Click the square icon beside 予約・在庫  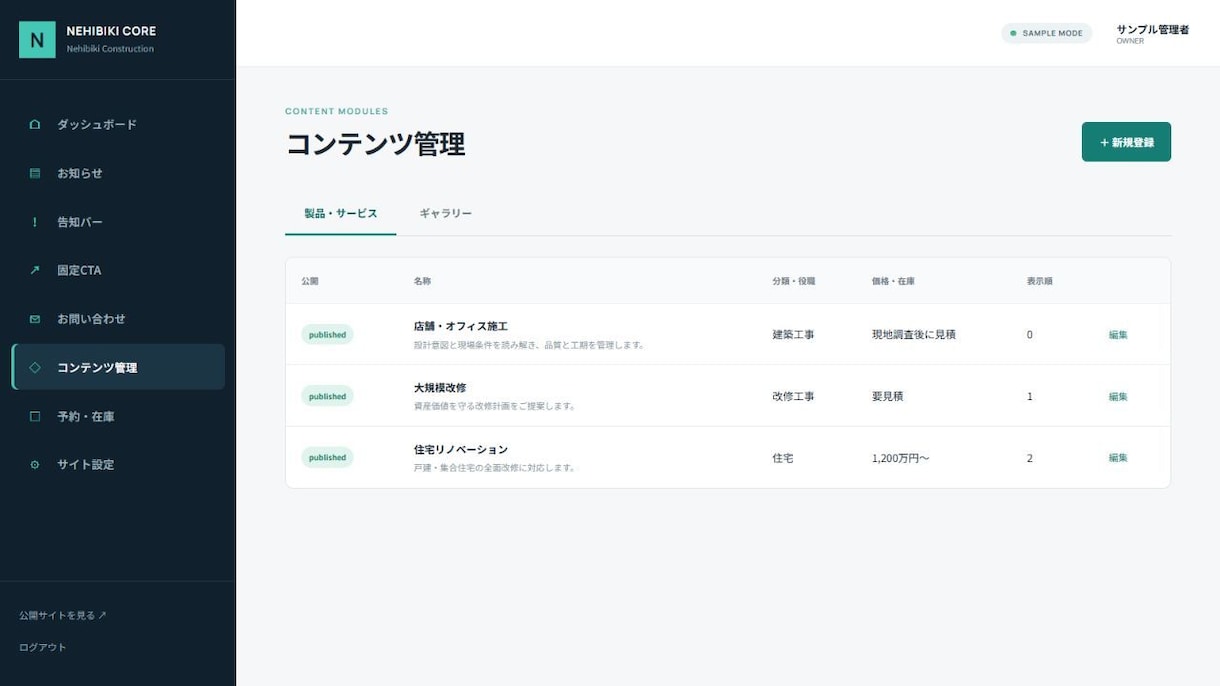(x=35, y=416)
